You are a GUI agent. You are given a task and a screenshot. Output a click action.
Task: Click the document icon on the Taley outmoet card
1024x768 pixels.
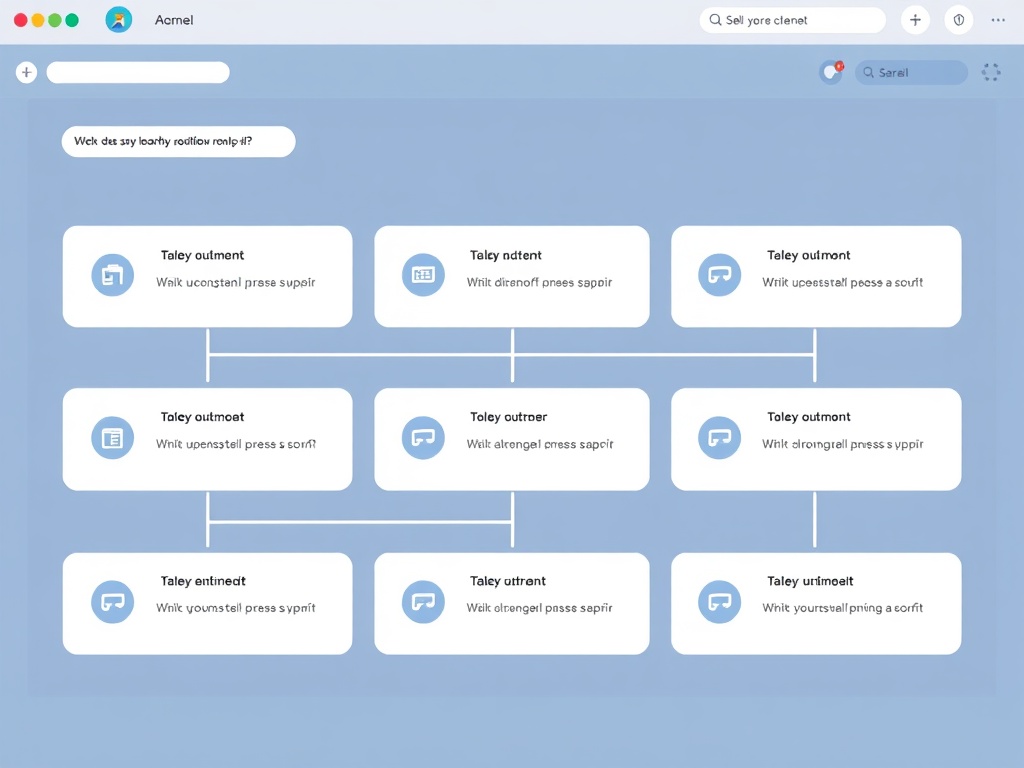pyautogui.click(x=112, y=437)
